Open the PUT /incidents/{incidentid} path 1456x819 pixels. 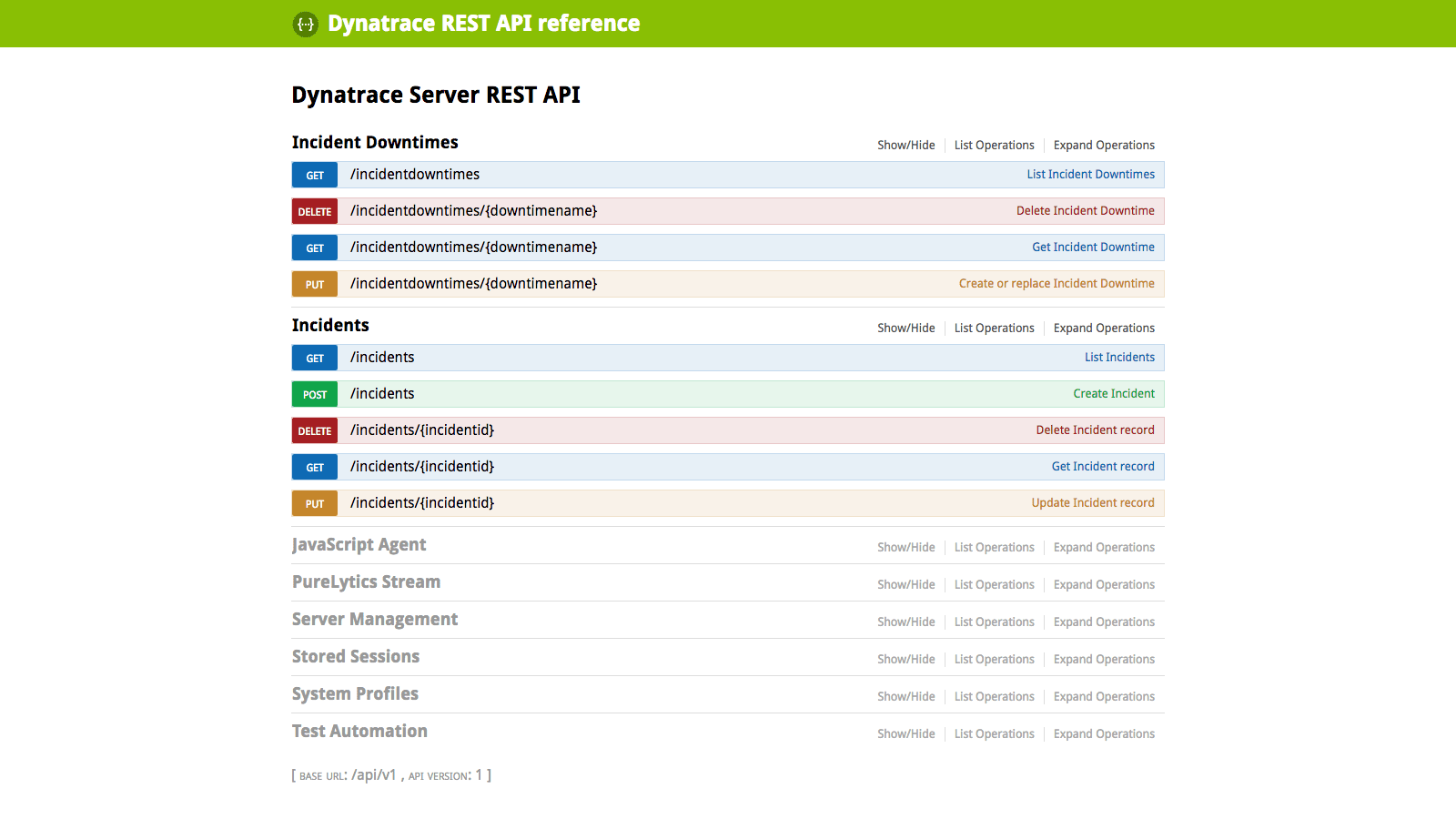422,503
